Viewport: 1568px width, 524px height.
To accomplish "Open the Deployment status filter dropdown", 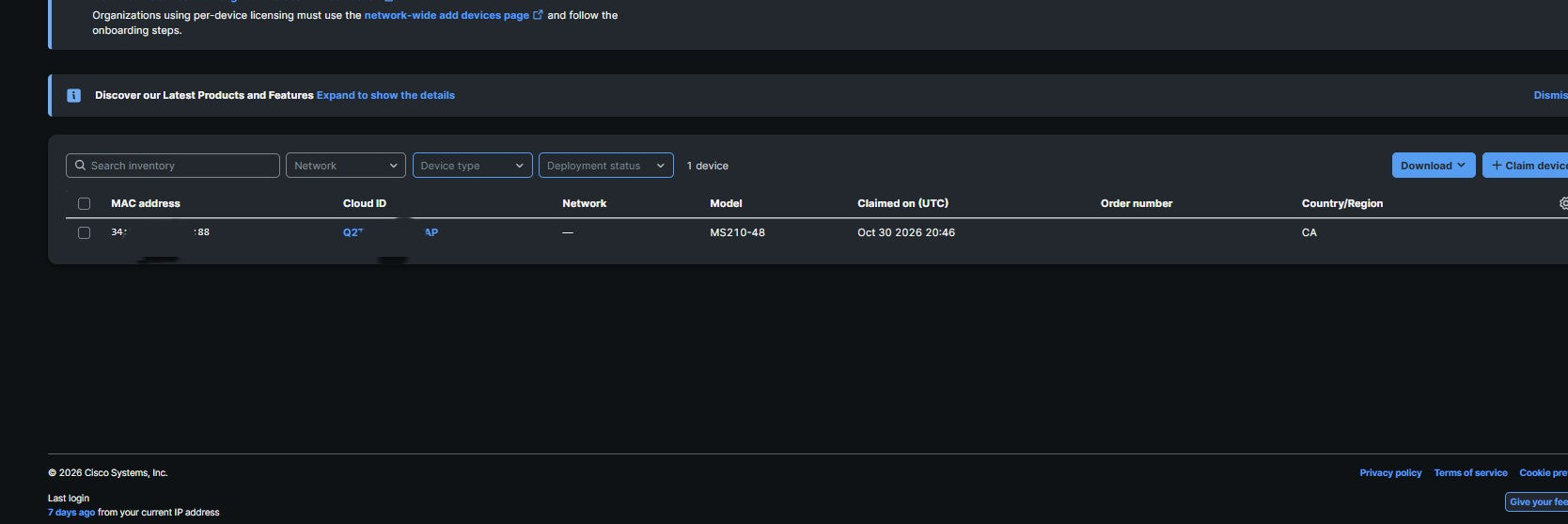I will [x=605, y=166].
